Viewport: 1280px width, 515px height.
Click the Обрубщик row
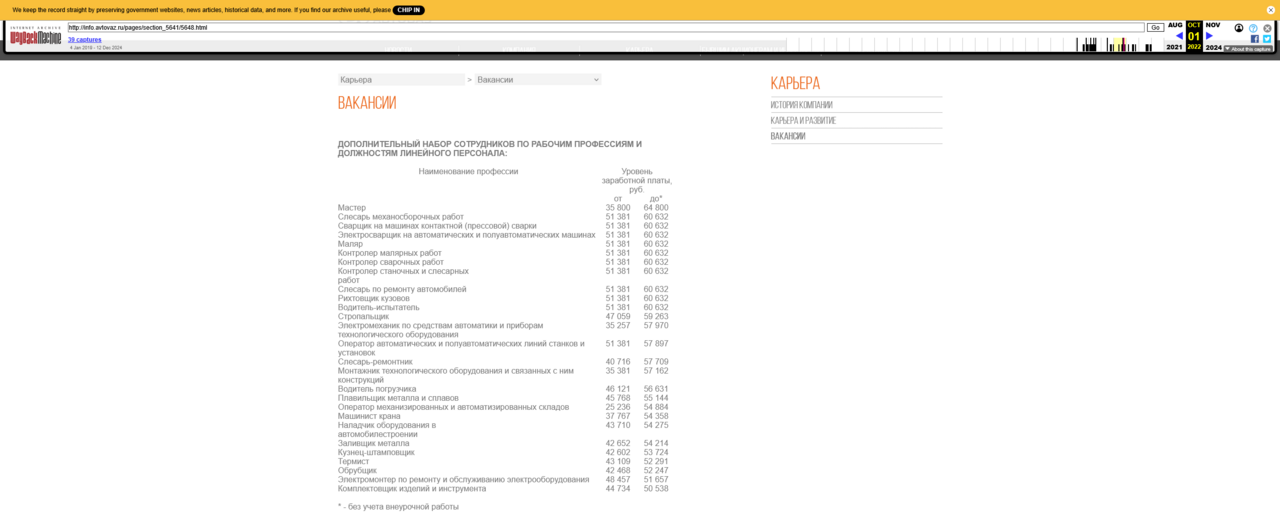pos(503,470)
